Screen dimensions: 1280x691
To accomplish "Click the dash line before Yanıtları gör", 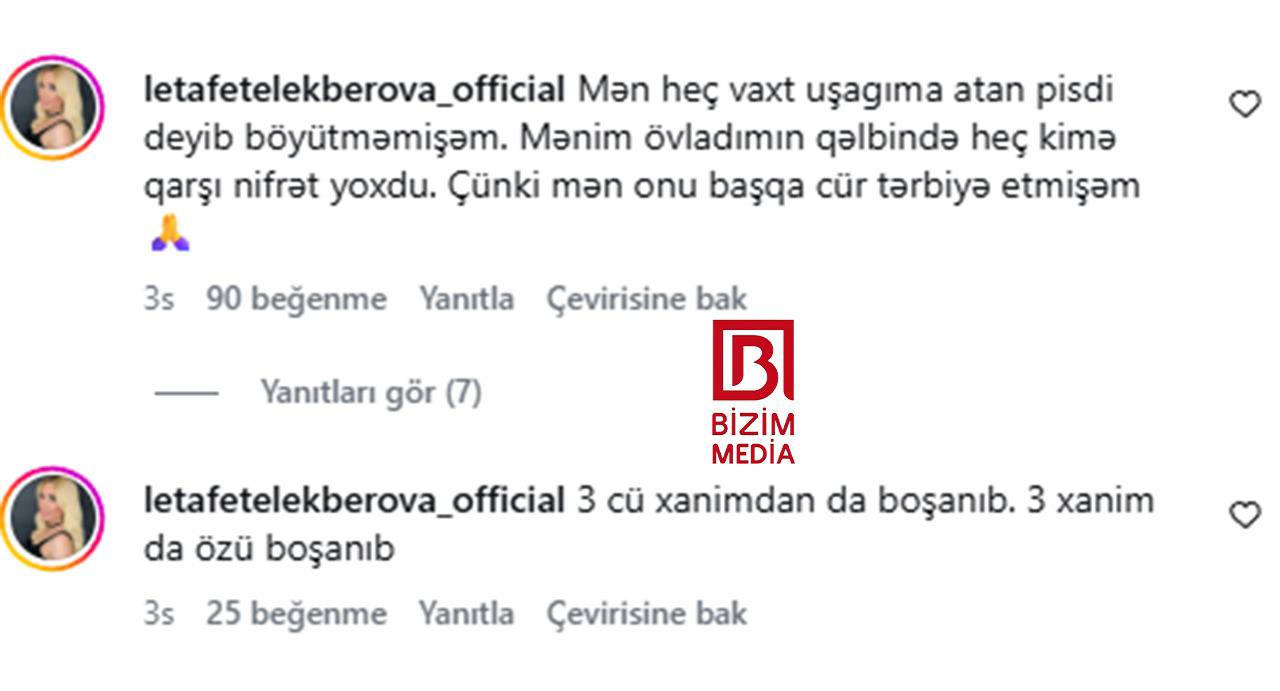I will 186,393.
